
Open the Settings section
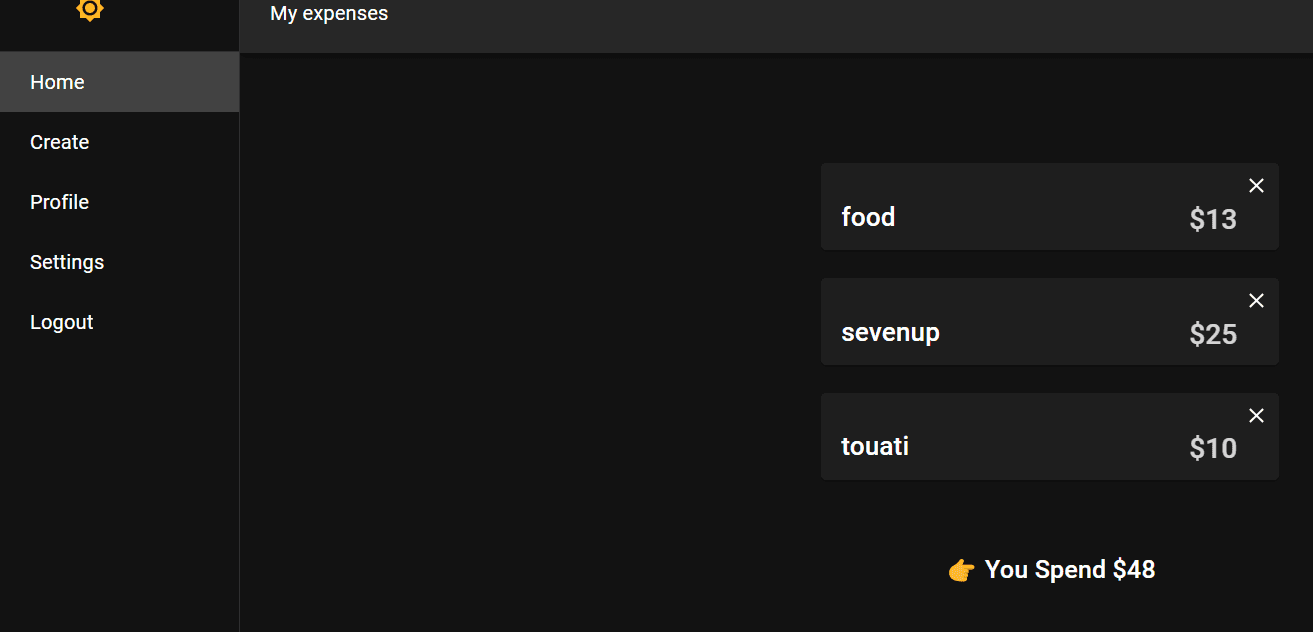pyautogui.click(x=67, y=262)
